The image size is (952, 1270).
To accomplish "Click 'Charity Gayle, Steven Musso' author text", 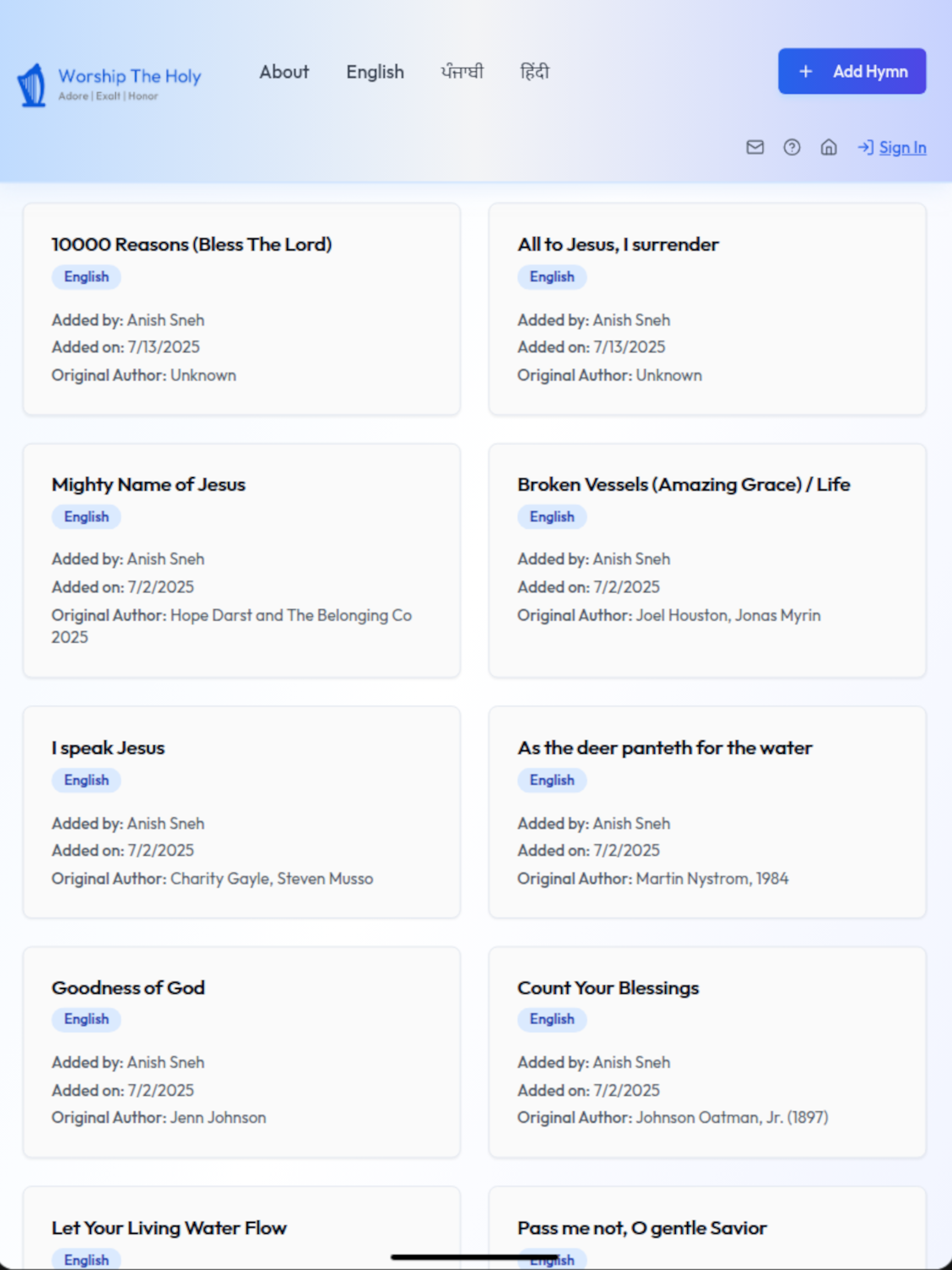I will 272,879.
